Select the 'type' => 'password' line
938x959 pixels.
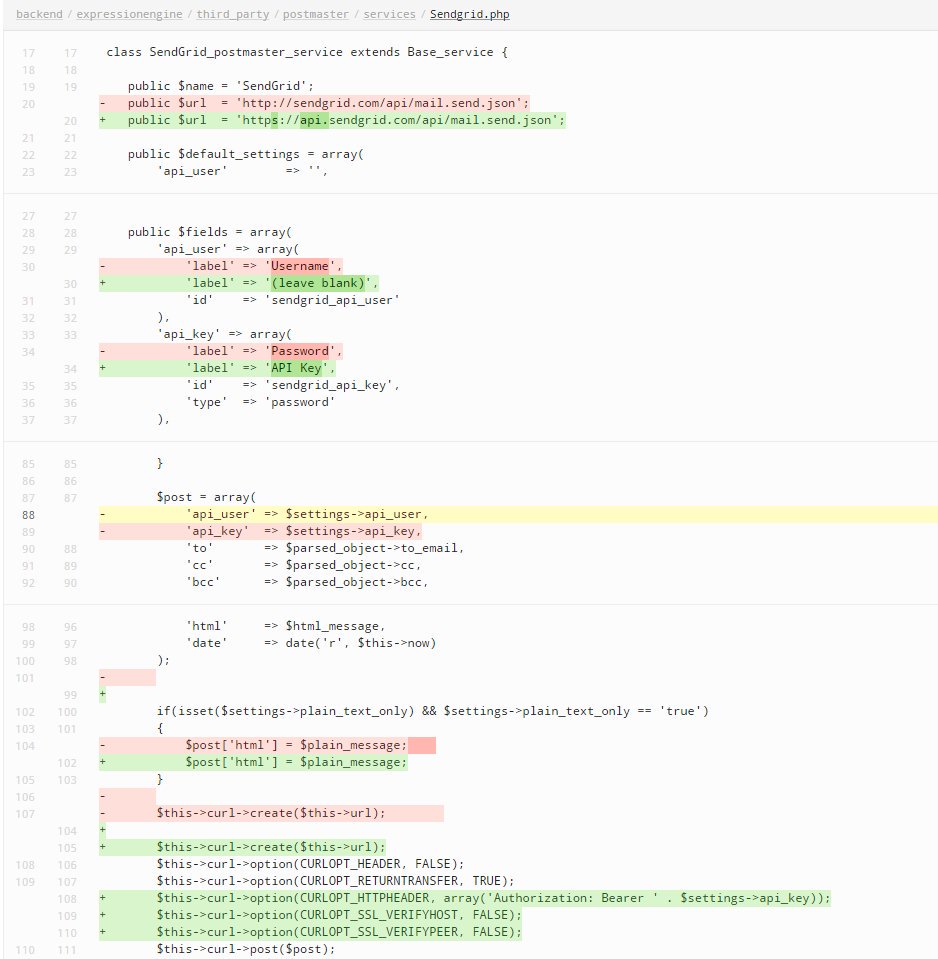tap(260, 402)
